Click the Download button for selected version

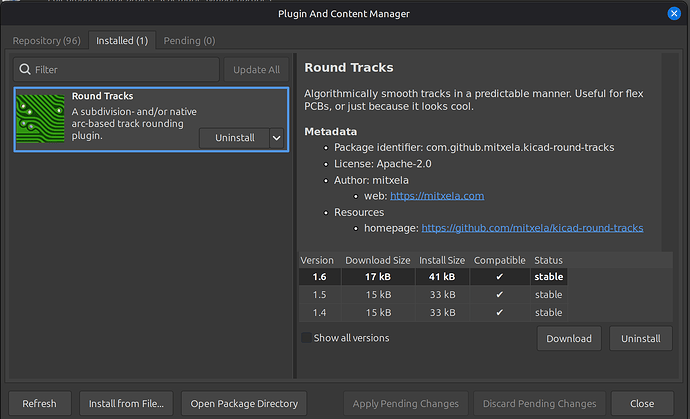pos(569,339)
